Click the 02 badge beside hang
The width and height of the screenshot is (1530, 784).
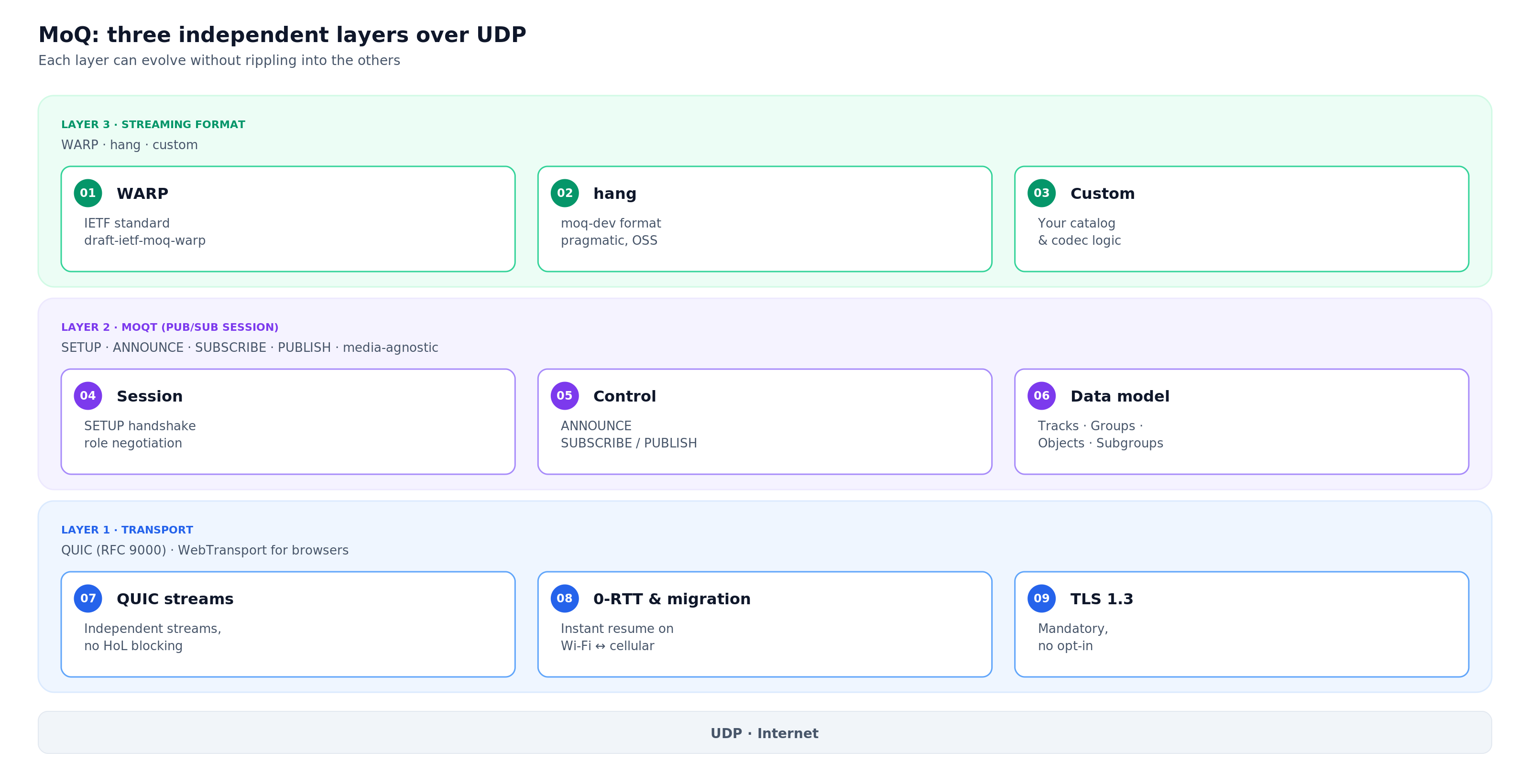(565, 193)
